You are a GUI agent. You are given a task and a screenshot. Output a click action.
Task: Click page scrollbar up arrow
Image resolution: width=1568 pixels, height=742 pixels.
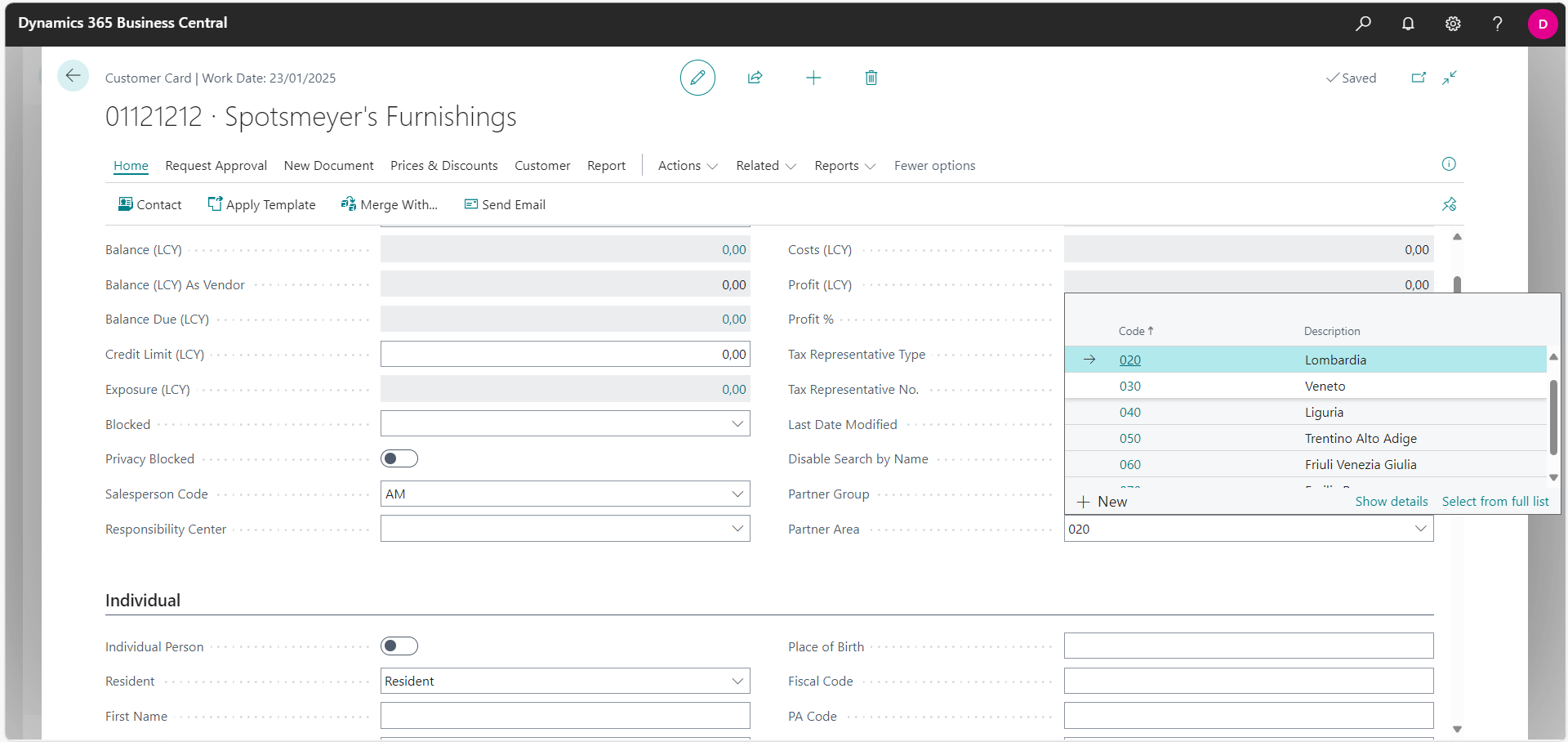pos(1457,237)
